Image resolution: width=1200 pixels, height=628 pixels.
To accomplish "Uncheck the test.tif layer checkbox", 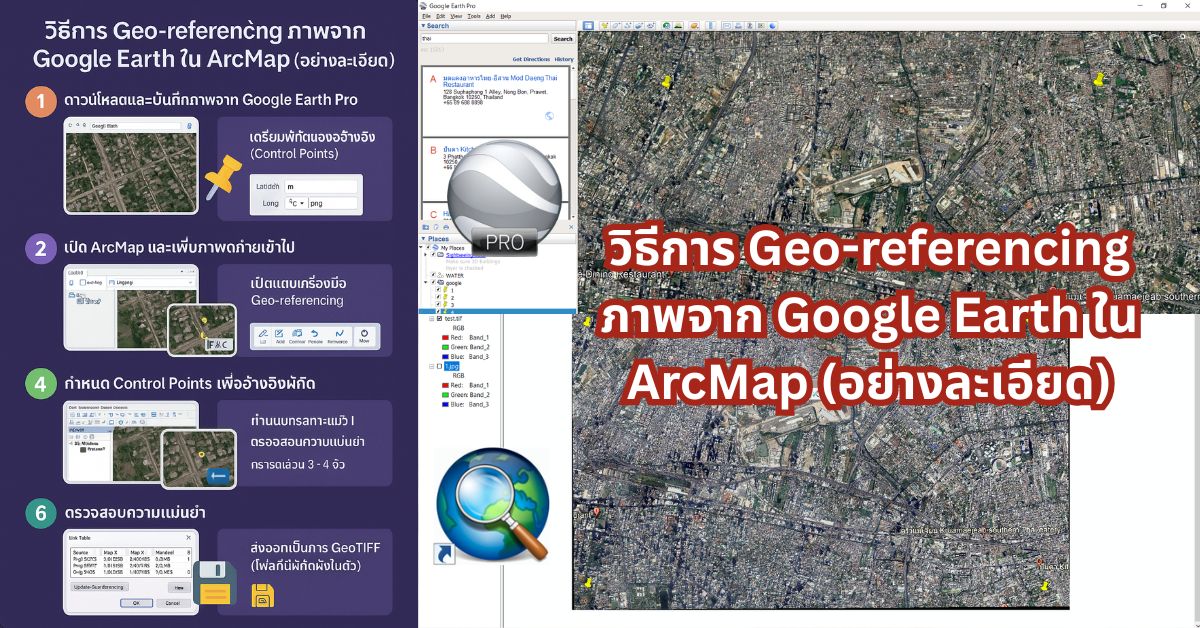I will coord(440,319).
